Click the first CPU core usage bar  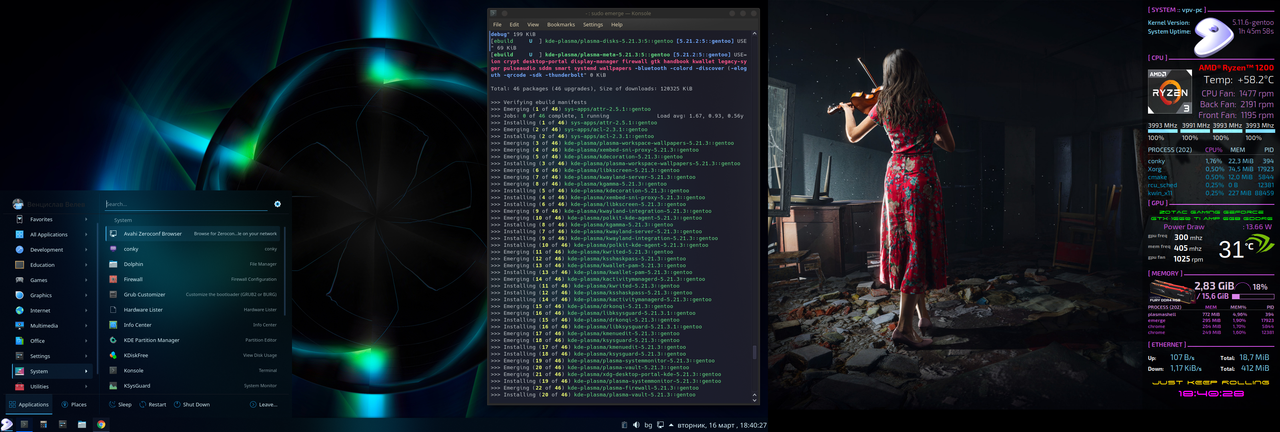tap(1162, 131)
